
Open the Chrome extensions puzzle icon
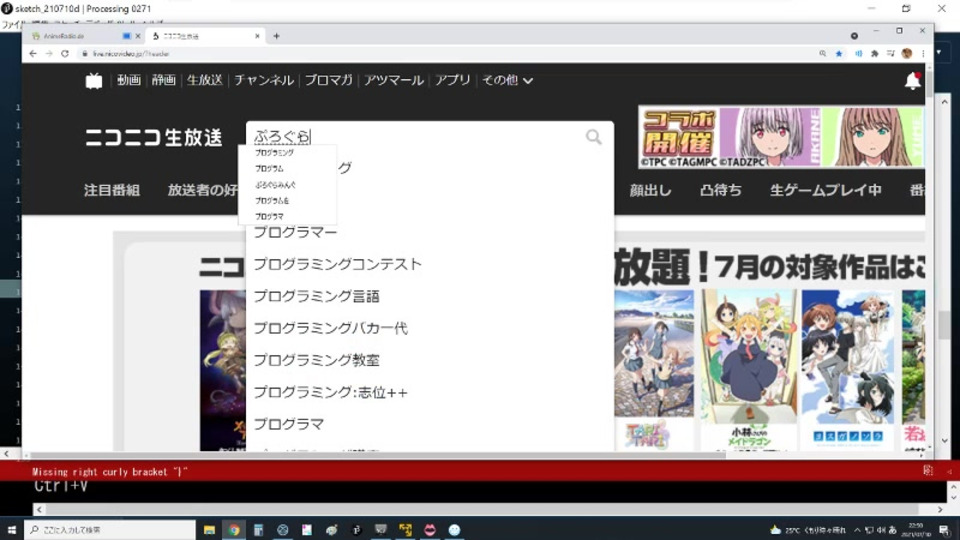tap(875, 54)
